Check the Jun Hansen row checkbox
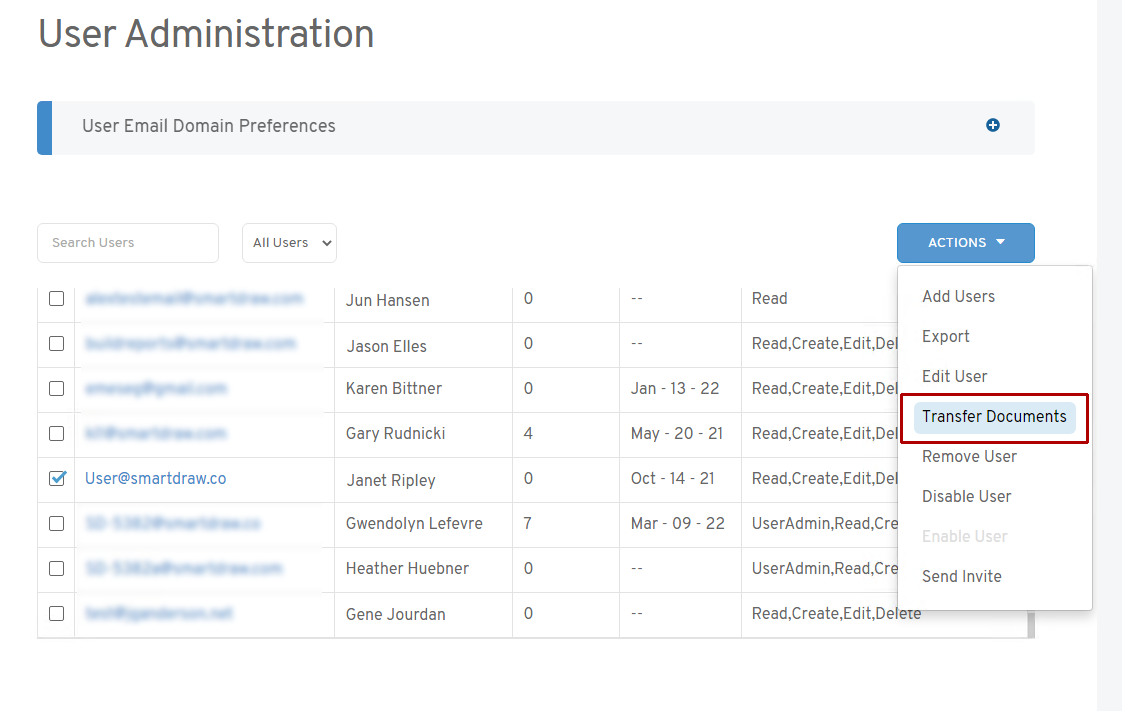The height and width of the screenshot is (711, 1122). pos(57,298)
